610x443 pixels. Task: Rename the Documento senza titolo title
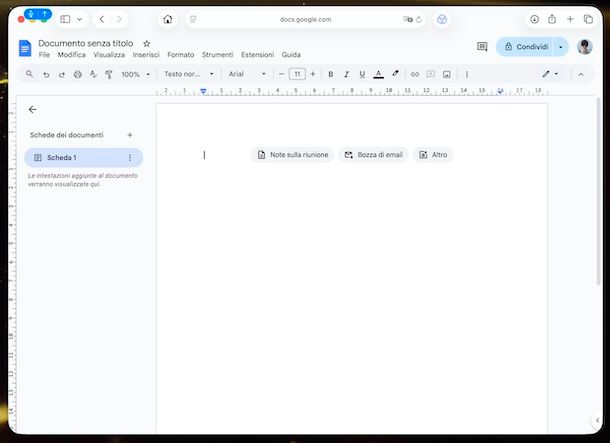pos(86,43)
